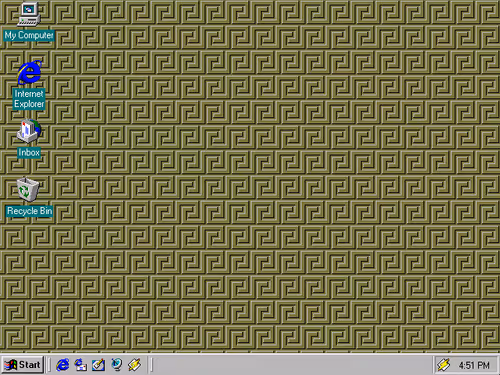The image size is (500, 375).
Task: Click the taskbar grip handle after Quick Launch
Action: (151, 365)
